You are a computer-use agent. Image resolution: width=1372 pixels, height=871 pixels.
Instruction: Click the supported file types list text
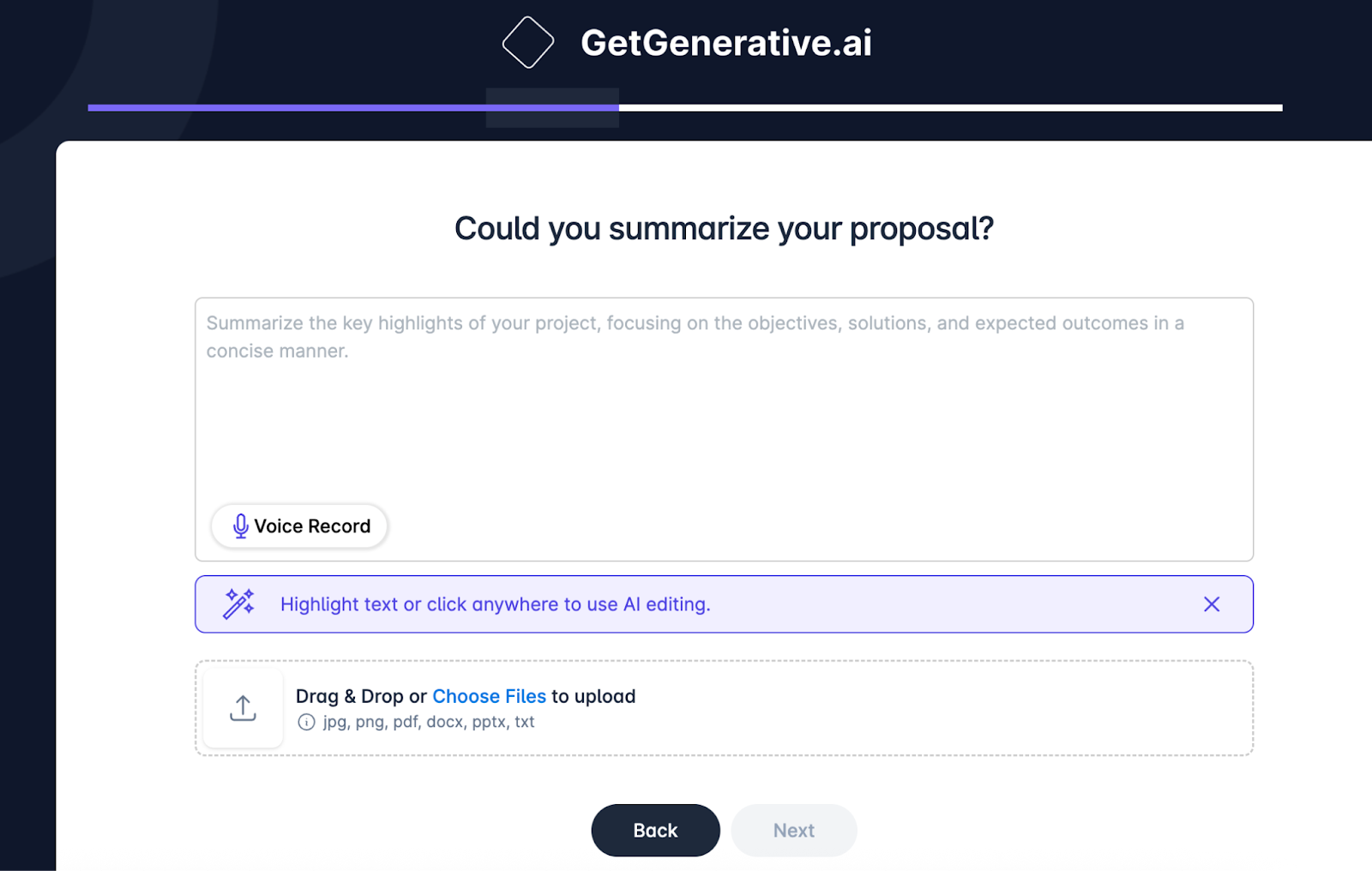(429, 722)
